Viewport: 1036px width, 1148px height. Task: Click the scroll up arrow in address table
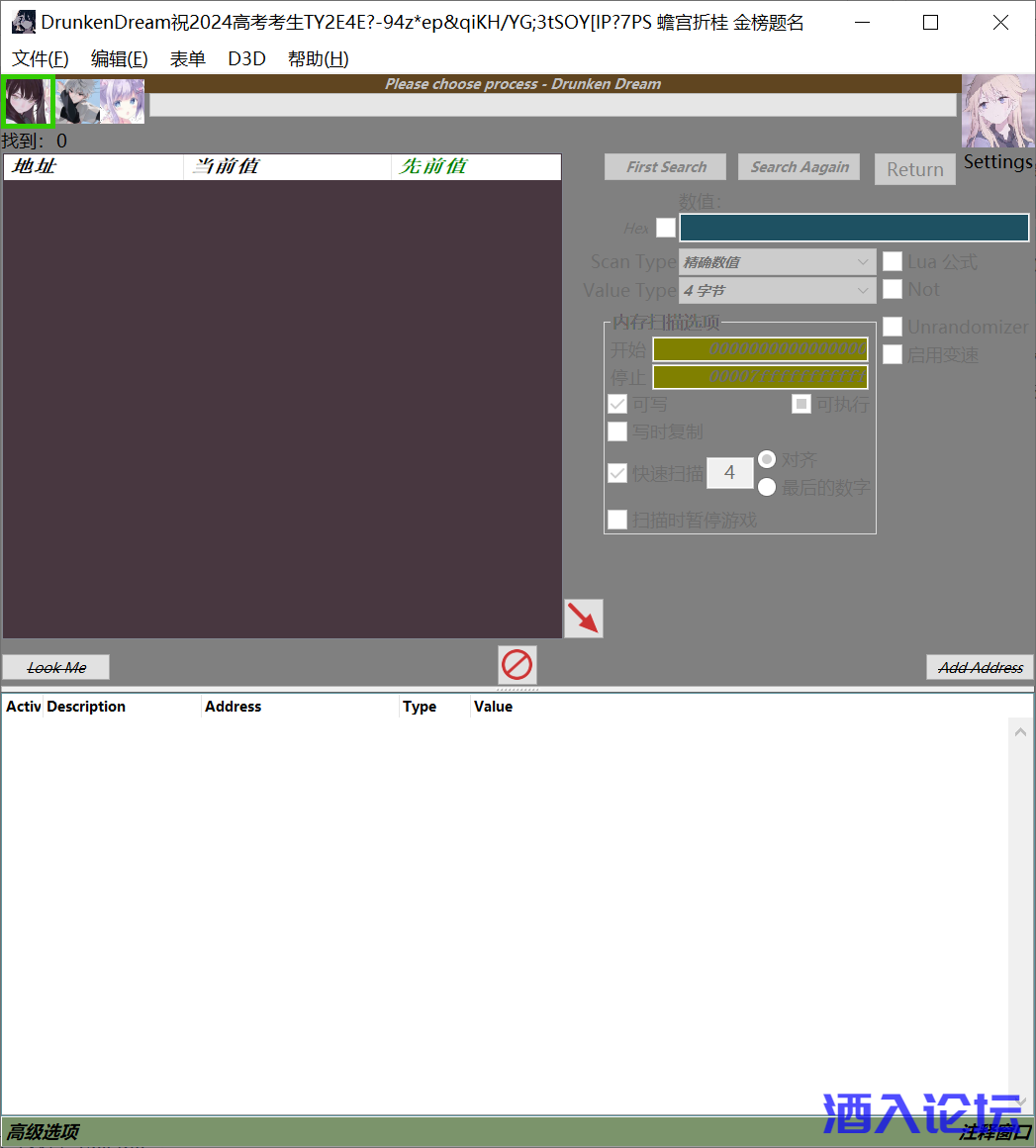tap(1020, 731)
